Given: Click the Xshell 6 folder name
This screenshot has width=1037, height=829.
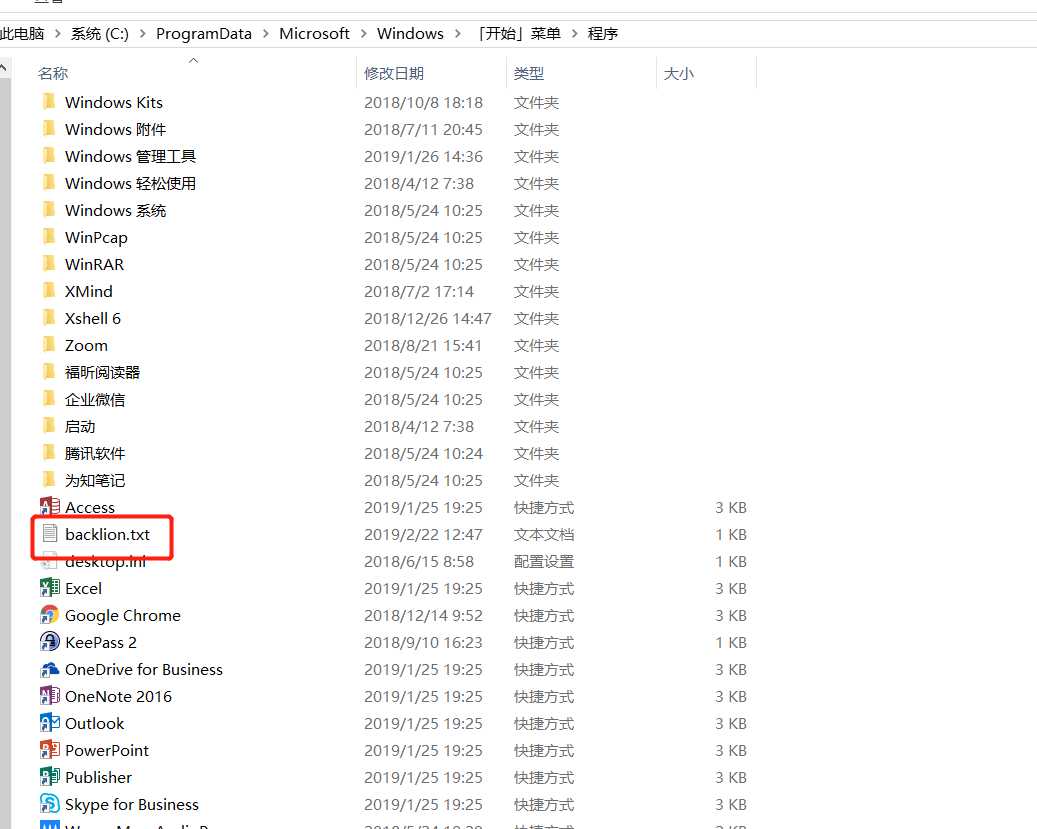Looking at the screenshot, I should [93, 318].
